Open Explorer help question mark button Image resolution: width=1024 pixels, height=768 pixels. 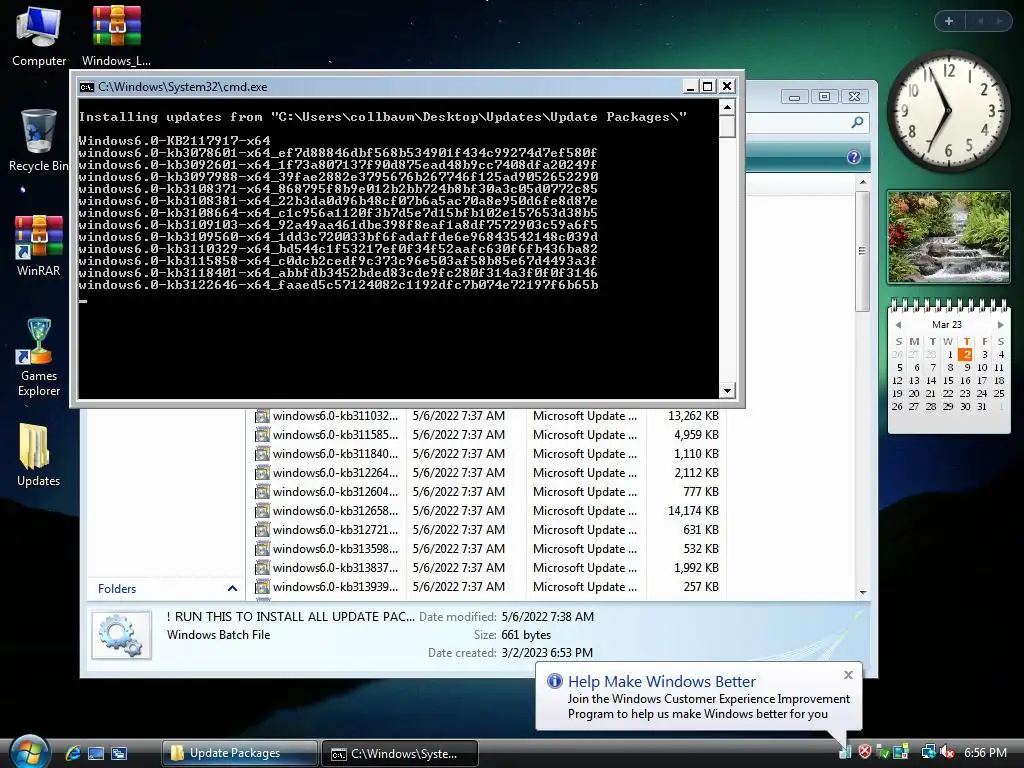[x=854, y=157]
